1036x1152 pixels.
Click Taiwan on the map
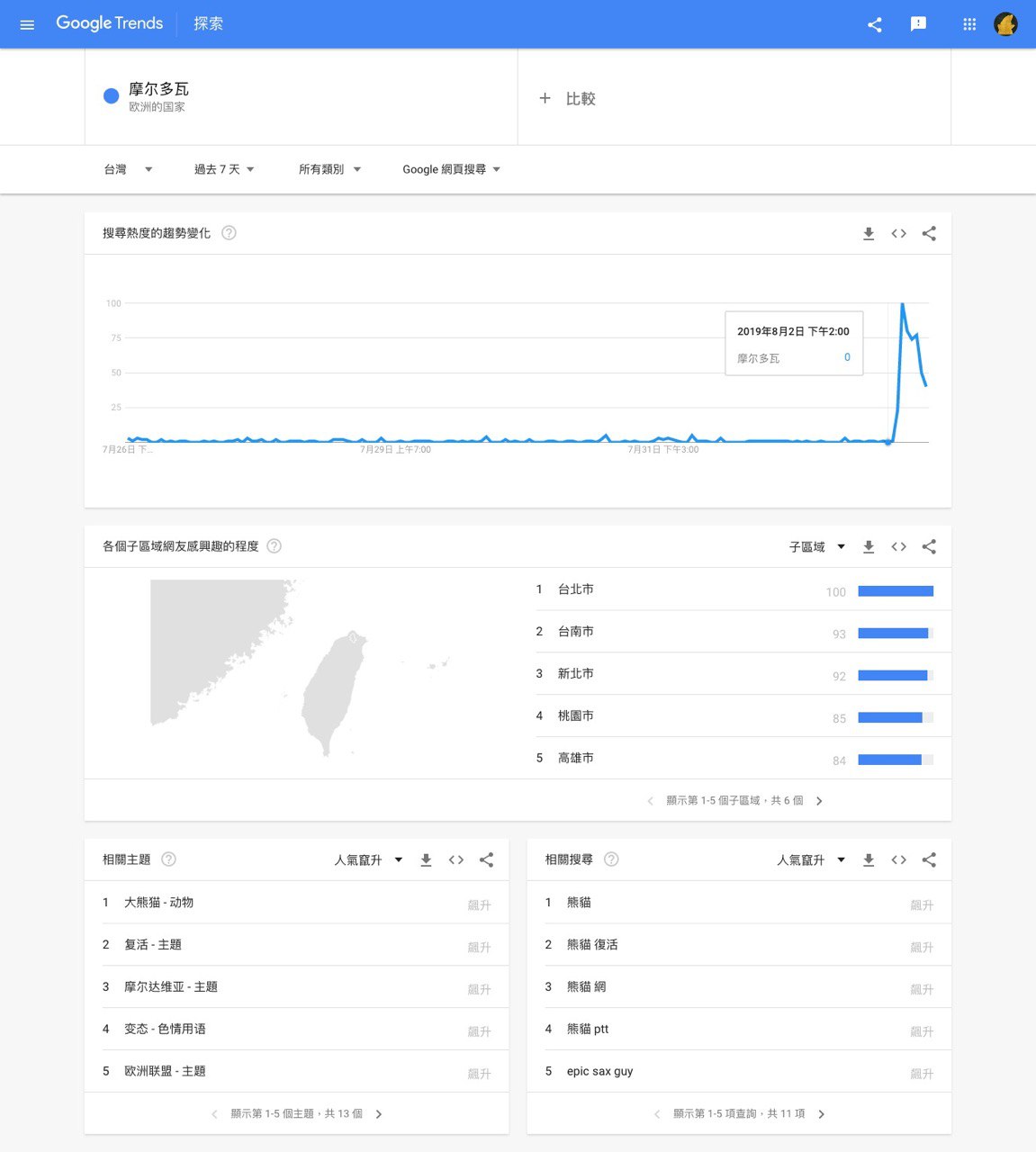coord(333,693)
